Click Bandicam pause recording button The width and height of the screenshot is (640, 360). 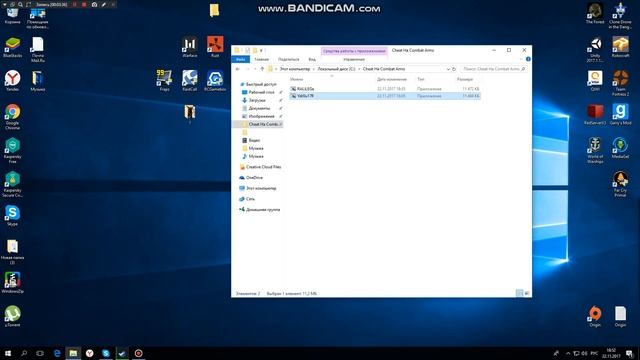coord(75,4)
